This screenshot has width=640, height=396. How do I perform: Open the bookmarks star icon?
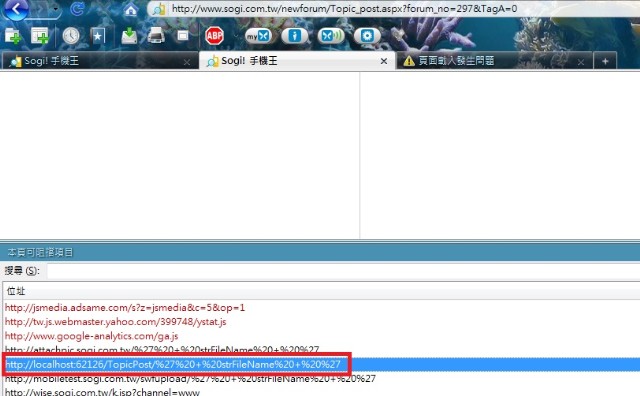tap(98, 36)
